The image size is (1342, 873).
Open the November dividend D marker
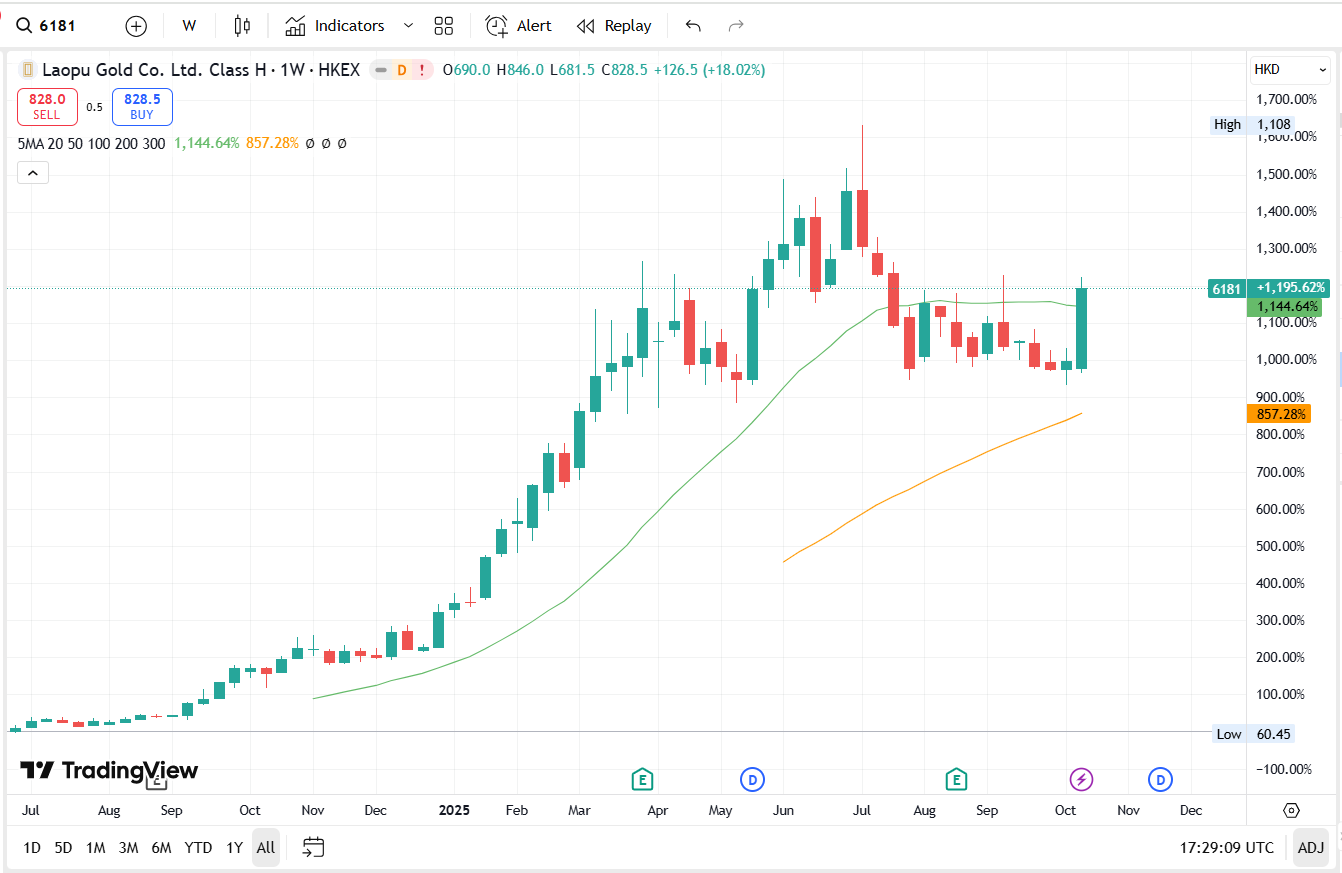(1160, 779)
